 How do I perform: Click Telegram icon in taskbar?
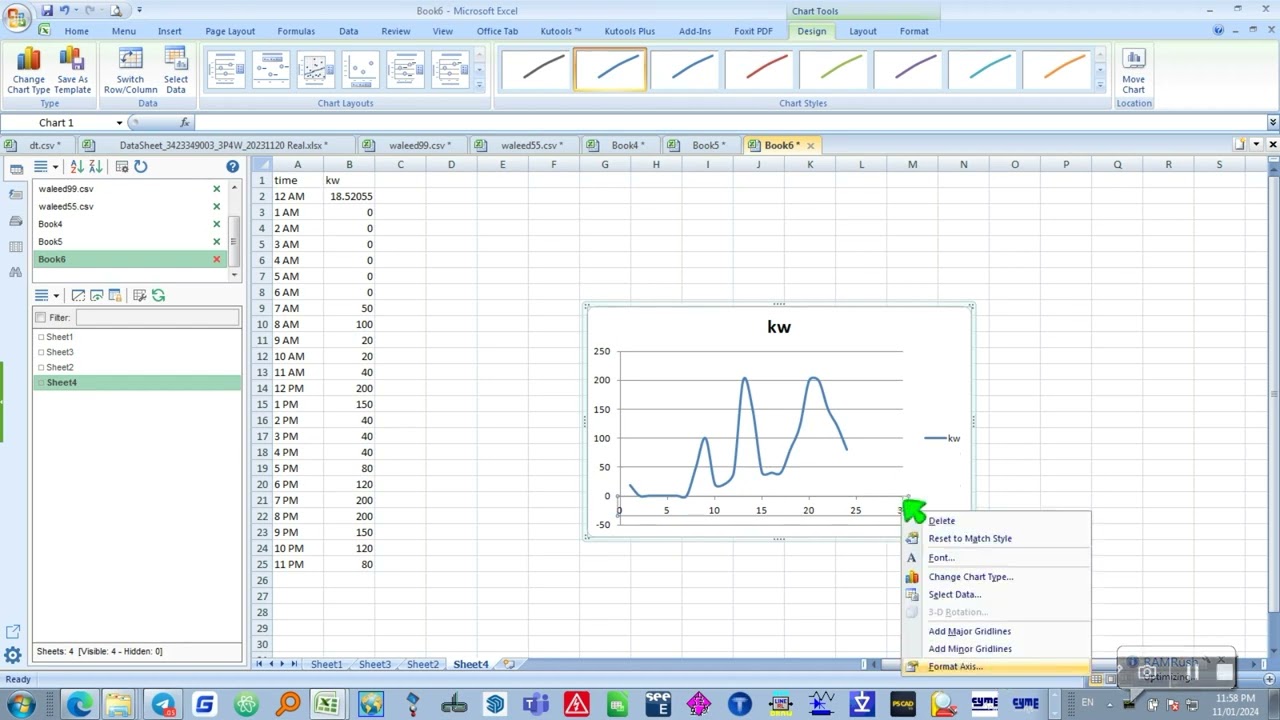(x=162, y=705)
